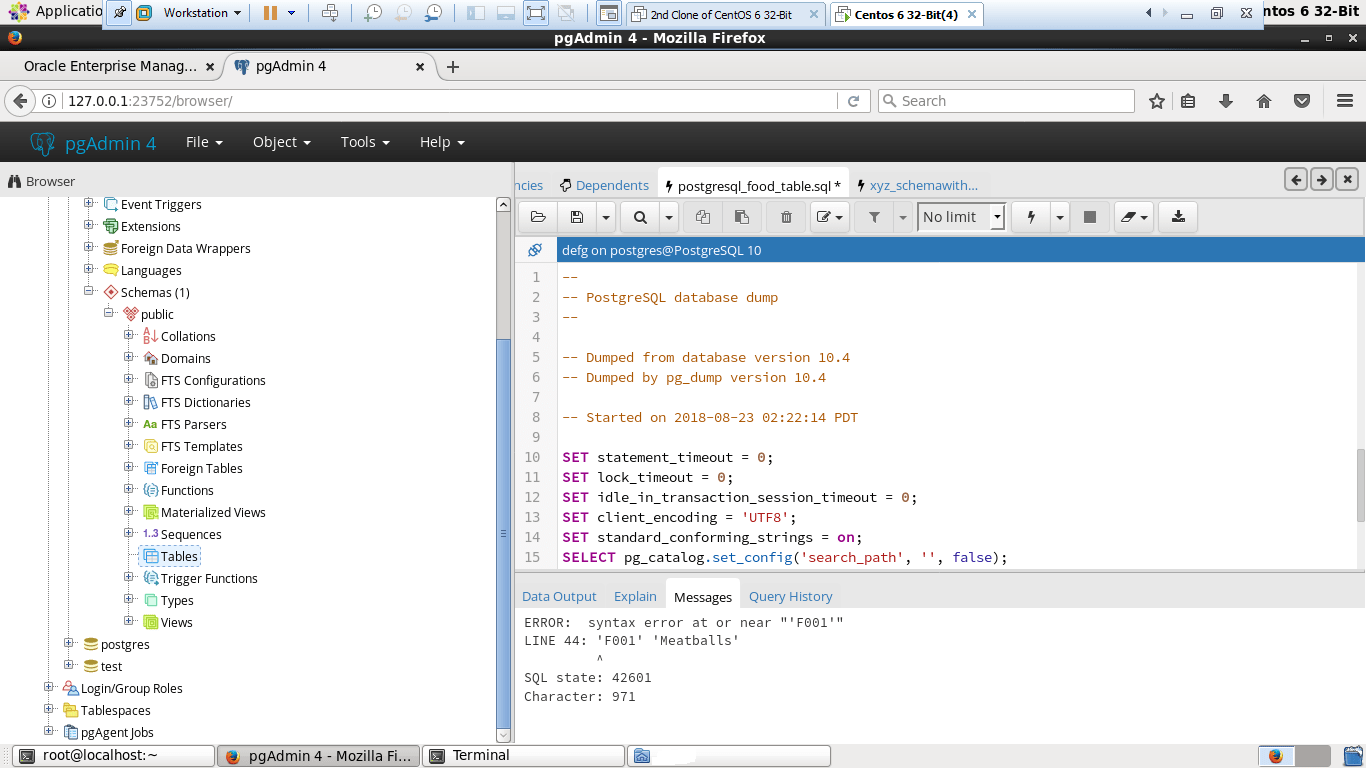Switch to the Data Output tab
The height and width of the screenshot is (778, 1366).
pyautogui.click(x=559, y=596)
